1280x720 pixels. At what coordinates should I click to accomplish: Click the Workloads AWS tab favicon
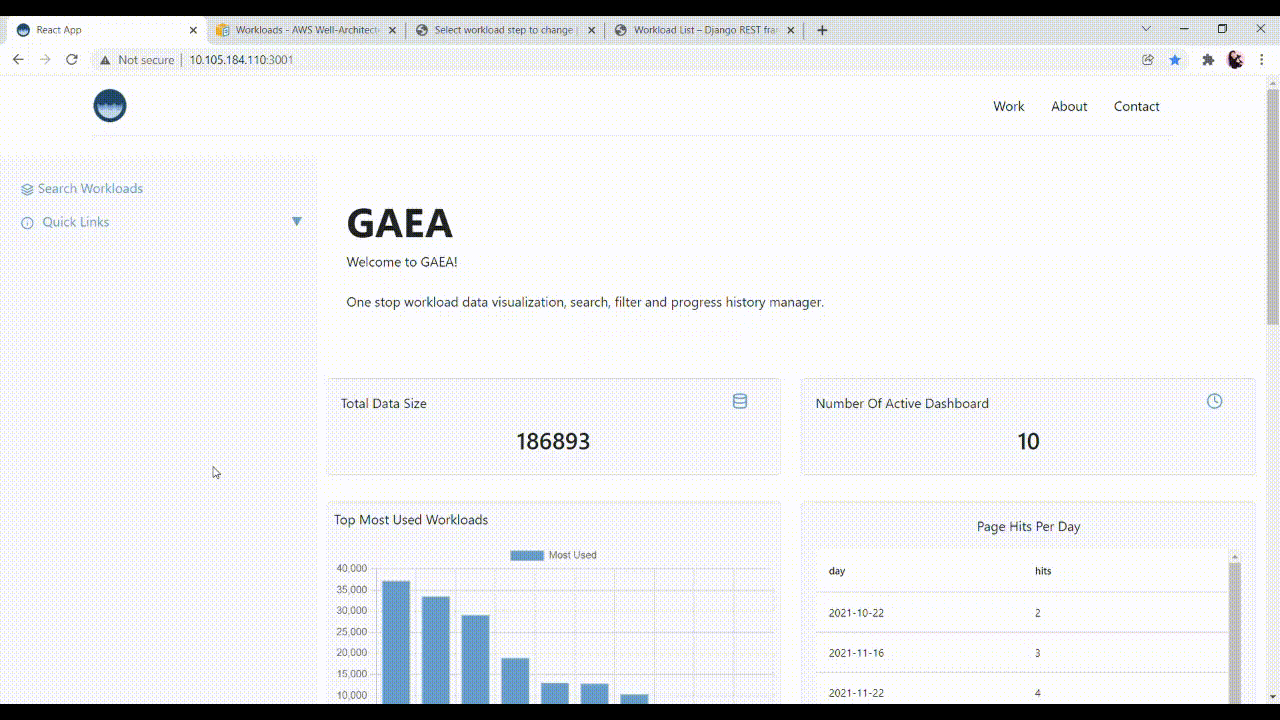(x=223, y=30)
